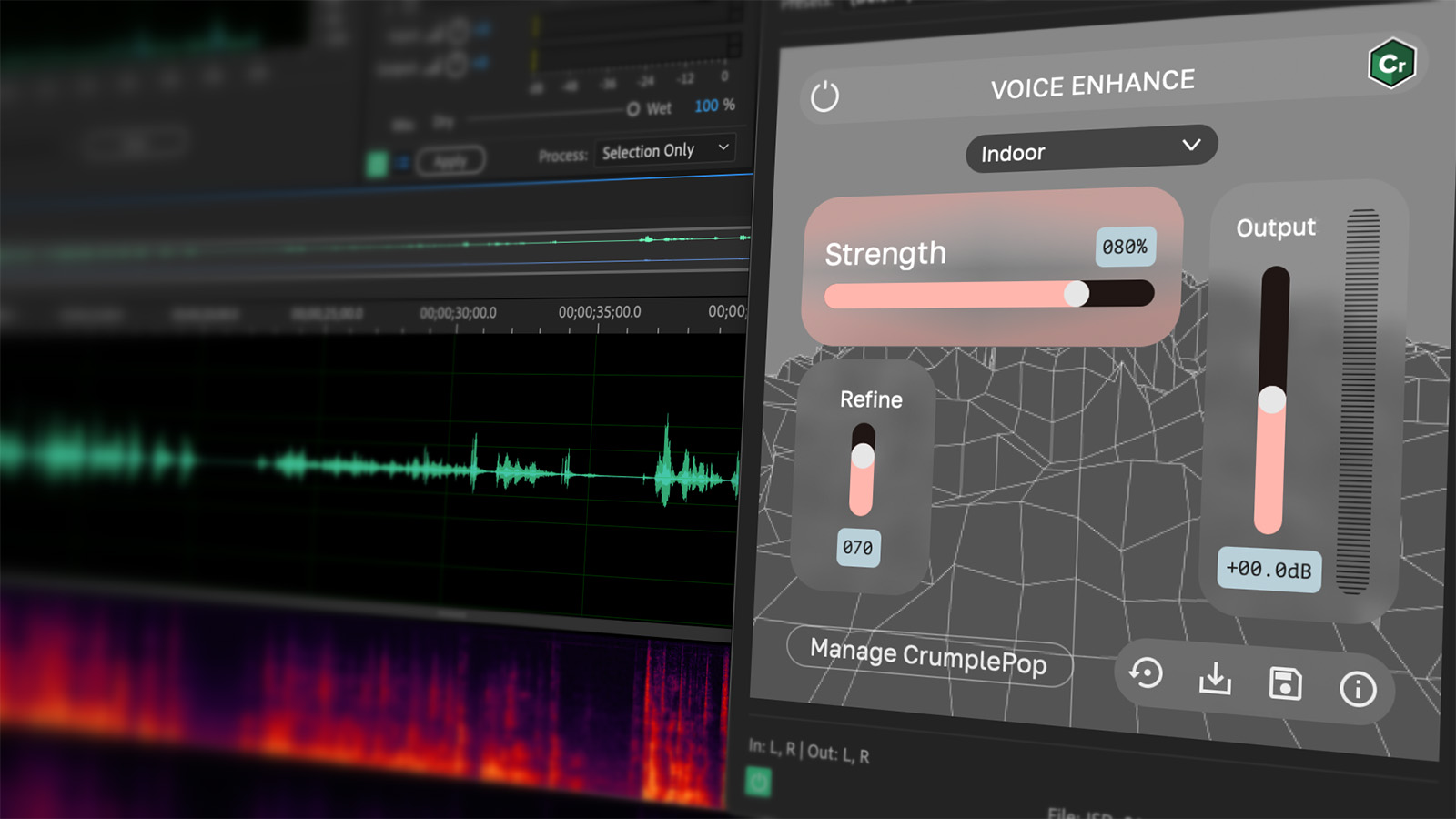Click the 00;00;30;00.0 timeline ruler mark
The height and width of the screenshot is (819, 1456).
tap(458, 313)
